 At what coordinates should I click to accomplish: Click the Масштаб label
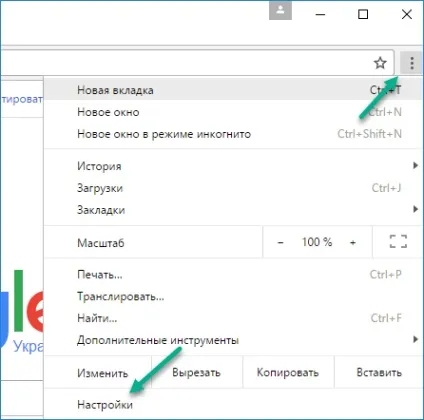(x=101, y=243)
